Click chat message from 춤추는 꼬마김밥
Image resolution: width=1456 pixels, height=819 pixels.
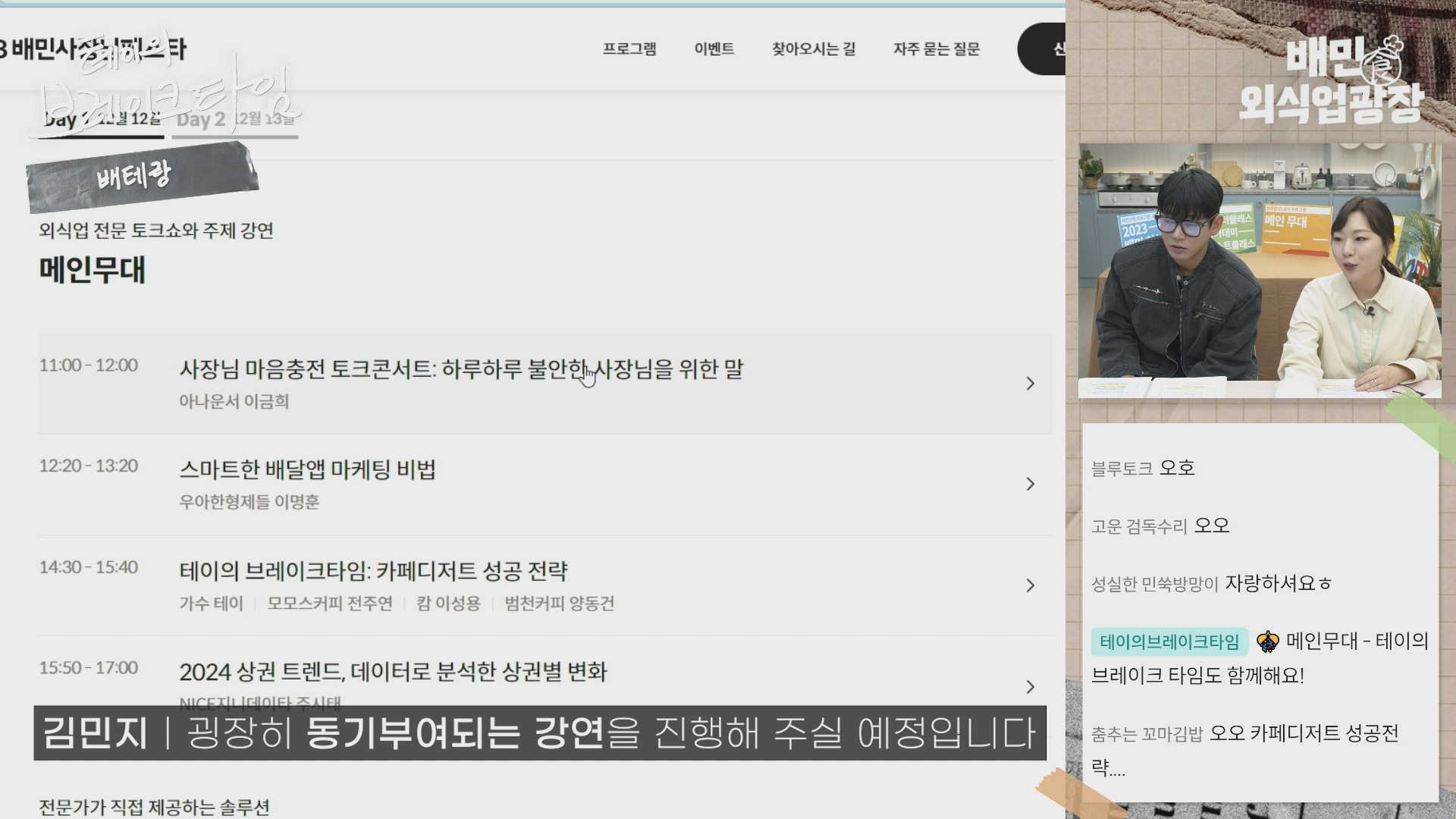[x=1245, y=751]
